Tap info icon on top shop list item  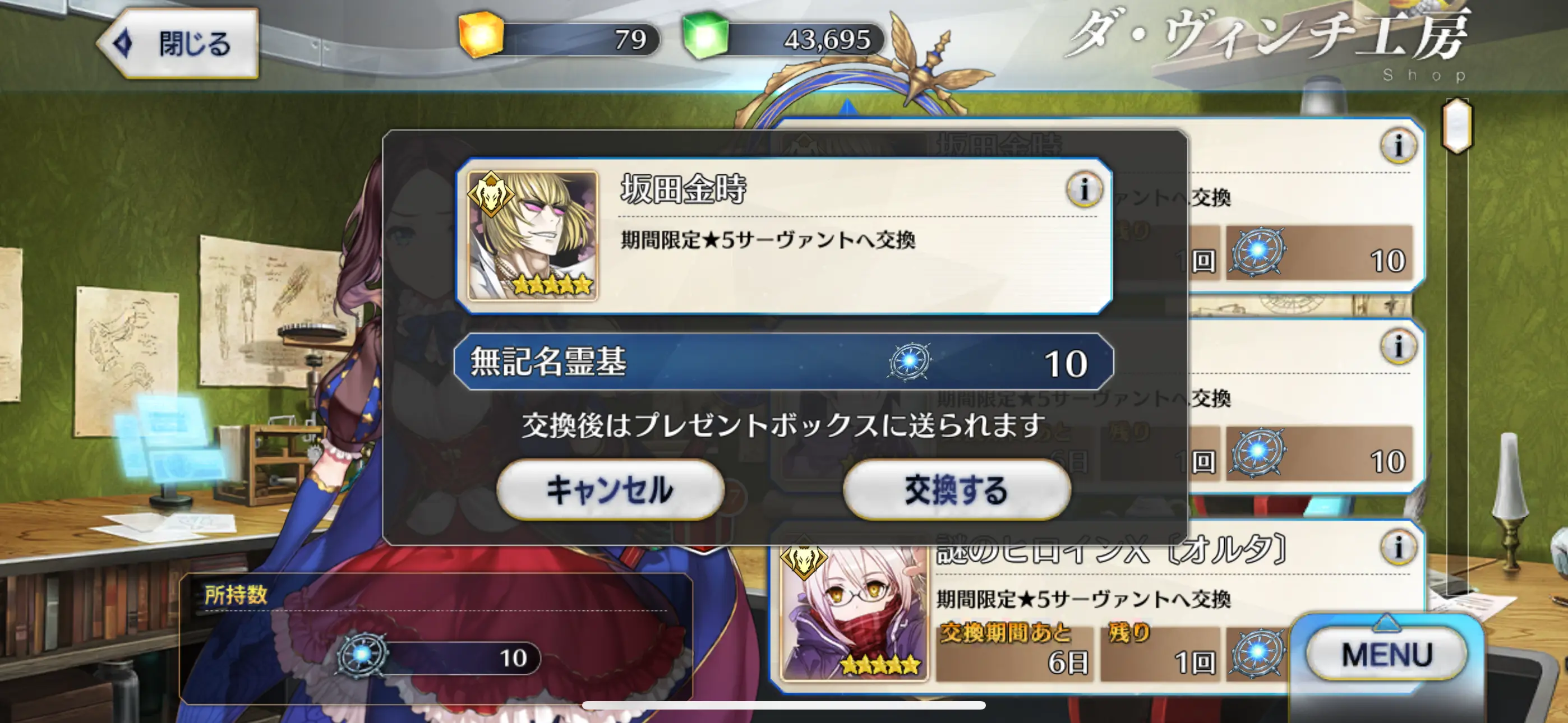[1398, 146]
